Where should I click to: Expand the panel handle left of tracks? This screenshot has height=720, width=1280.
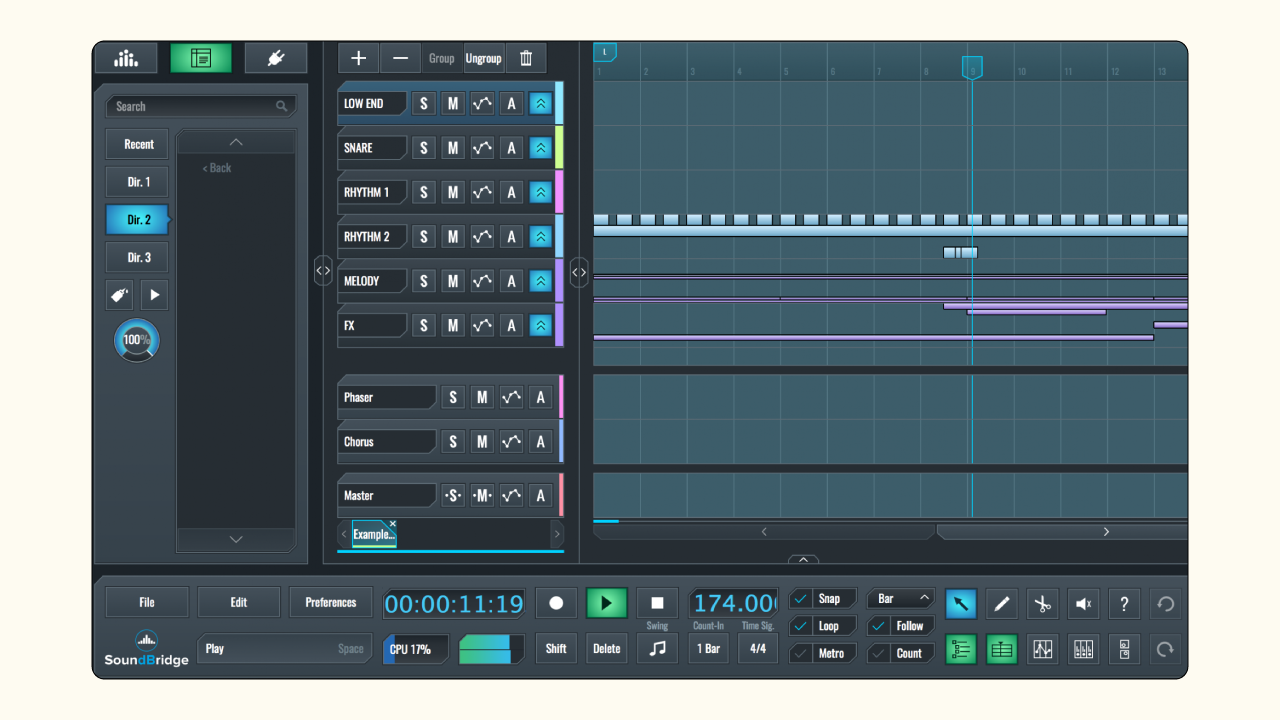point(323,270)
